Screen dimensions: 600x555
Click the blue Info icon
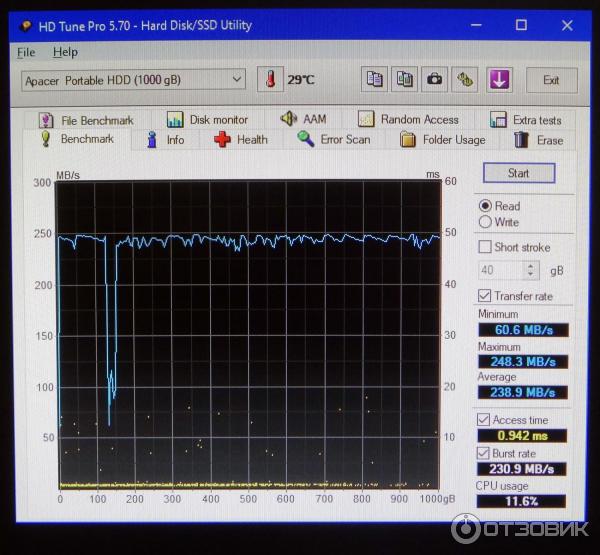tap(152, 140)
